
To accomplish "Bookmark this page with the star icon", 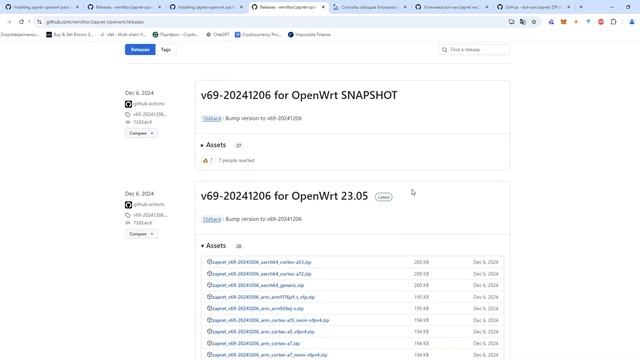I will coord(534,22).
